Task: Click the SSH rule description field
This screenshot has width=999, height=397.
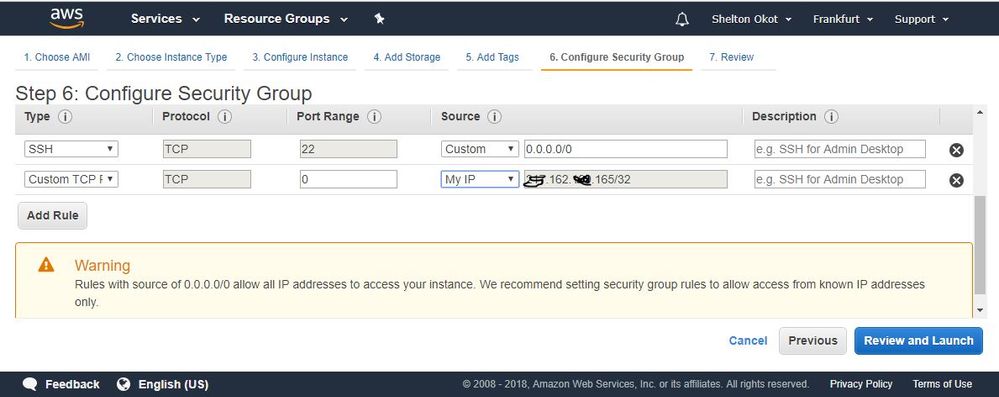Action: tap(840, 149)
